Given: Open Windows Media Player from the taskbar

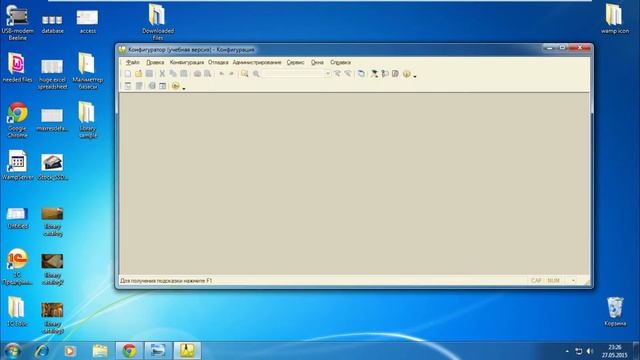Looking at the screenshot, I should (x=70, y=351).
